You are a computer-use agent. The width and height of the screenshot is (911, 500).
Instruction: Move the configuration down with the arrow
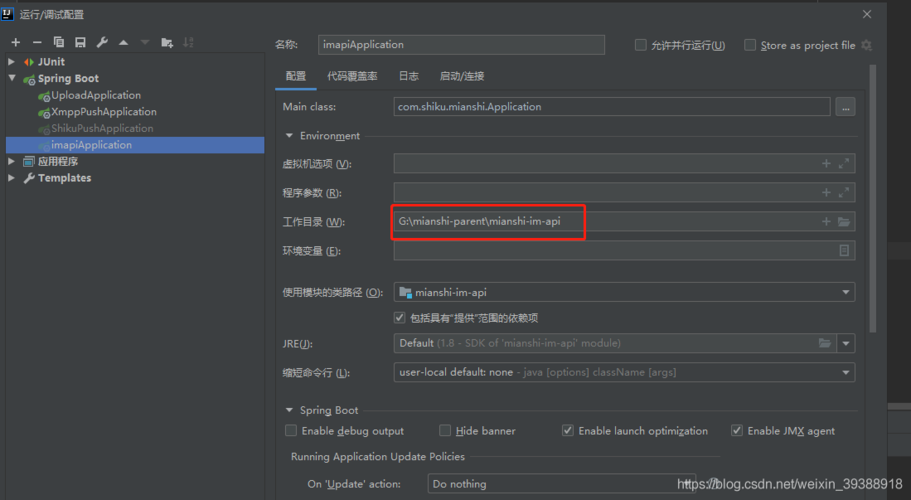tap(145, 42)
